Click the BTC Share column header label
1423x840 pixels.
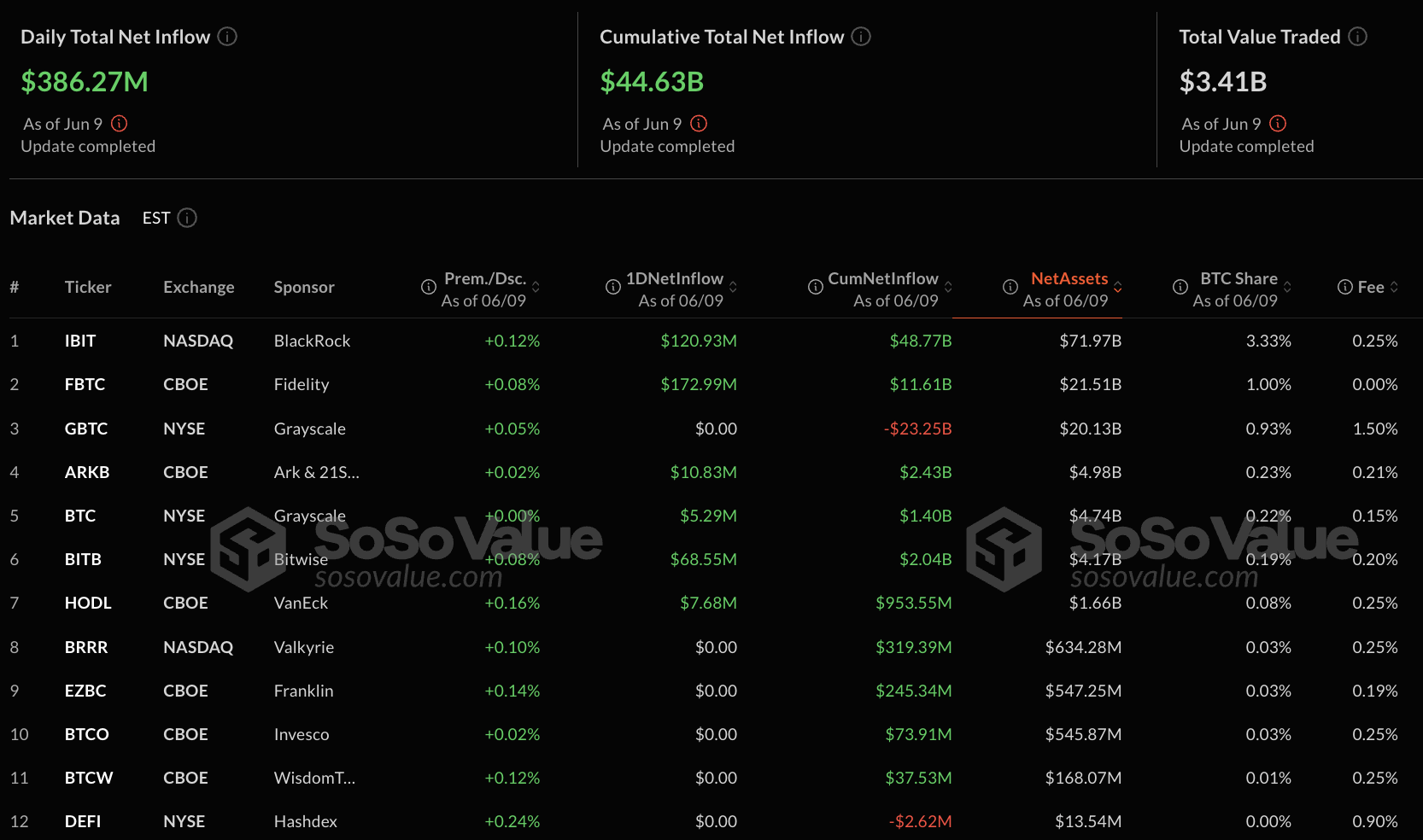pyautogui.click(x=1239, y=279)
